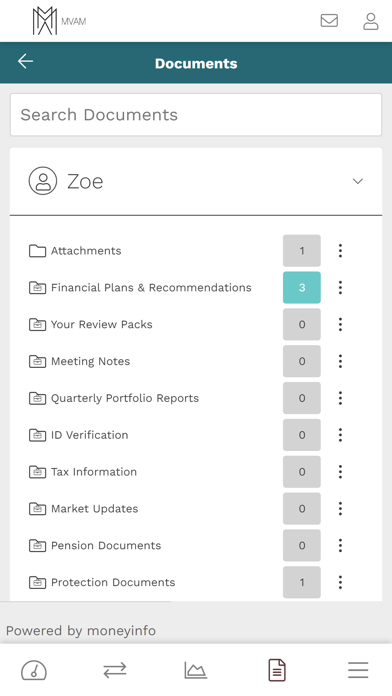Click the Attachments count badge showing 1
This screenshot has width=392, height=696.
(302, 251)
